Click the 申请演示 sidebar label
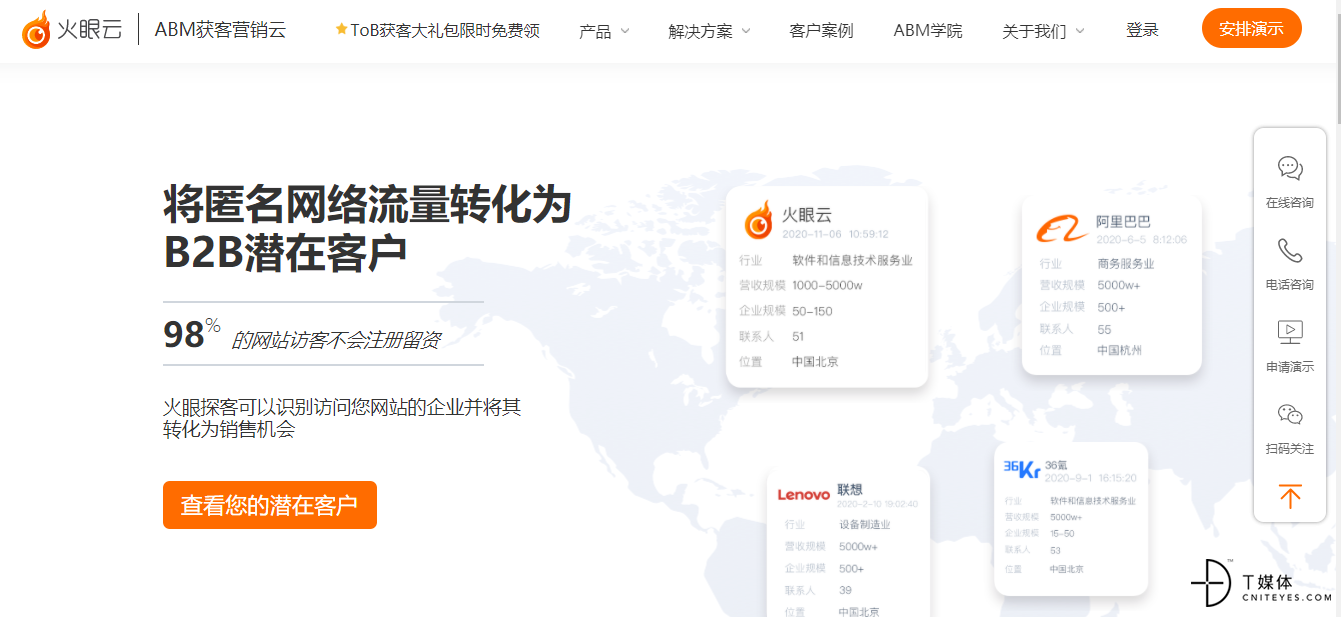The image size is (1341, 617). pyautogui.click(x=1290, y=366)
